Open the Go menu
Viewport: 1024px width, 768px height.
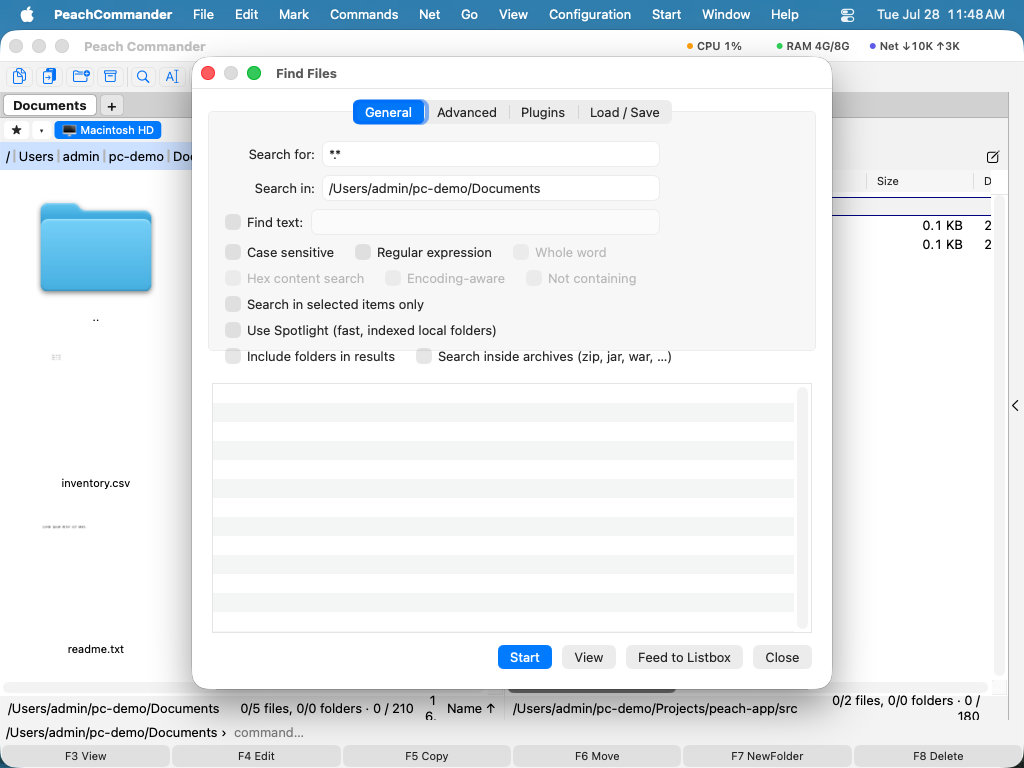click(x=470, y=14)
